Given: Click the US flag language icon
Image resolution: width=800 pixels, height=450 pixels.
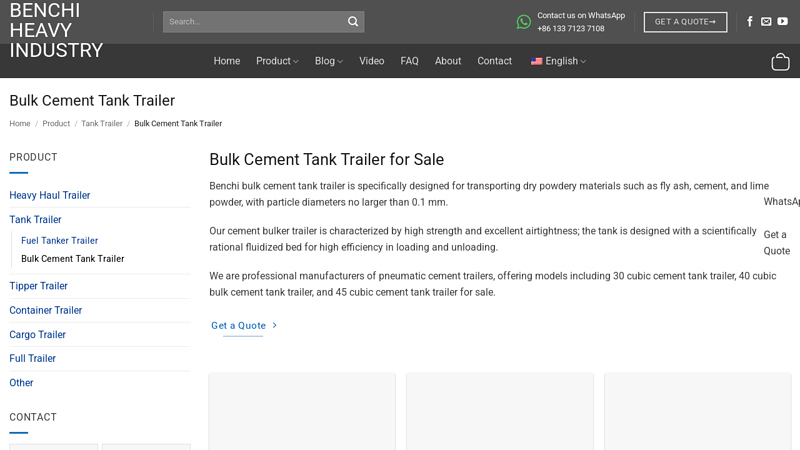Looking at the screenshot, I should pyautogui.click(x=536, y=61).
